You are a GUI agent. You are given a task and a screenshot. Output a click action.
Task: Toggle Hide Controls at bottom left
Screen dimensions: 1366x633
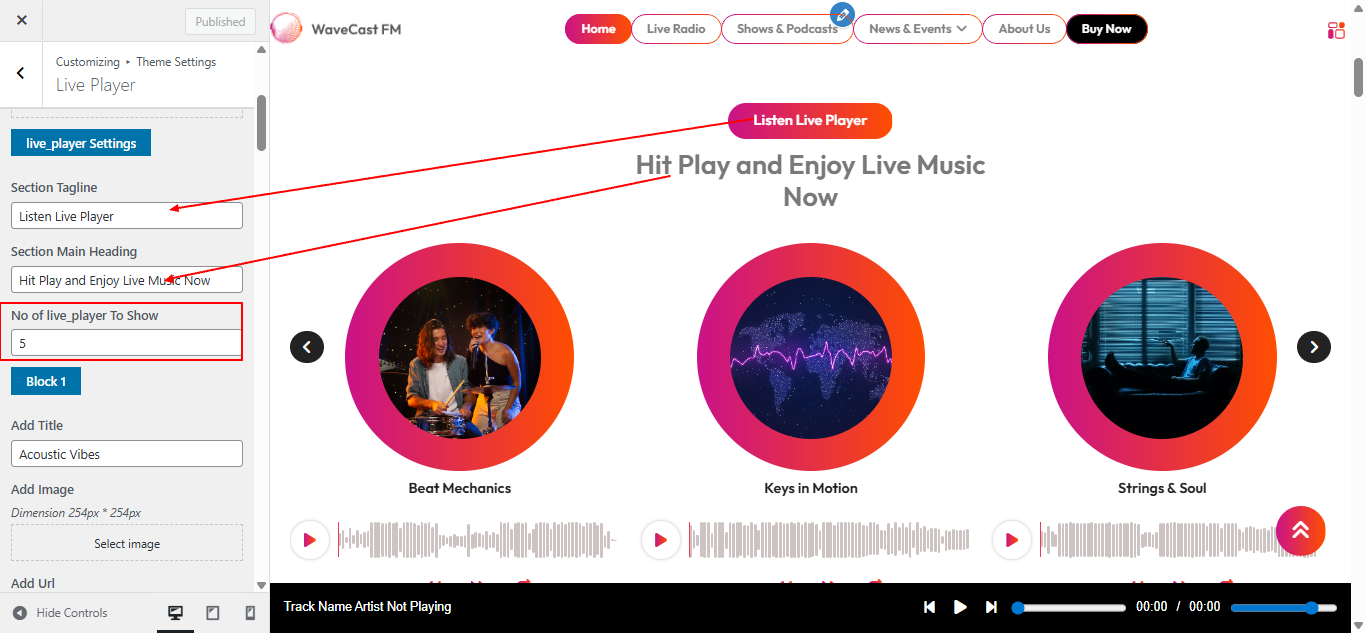60,612
